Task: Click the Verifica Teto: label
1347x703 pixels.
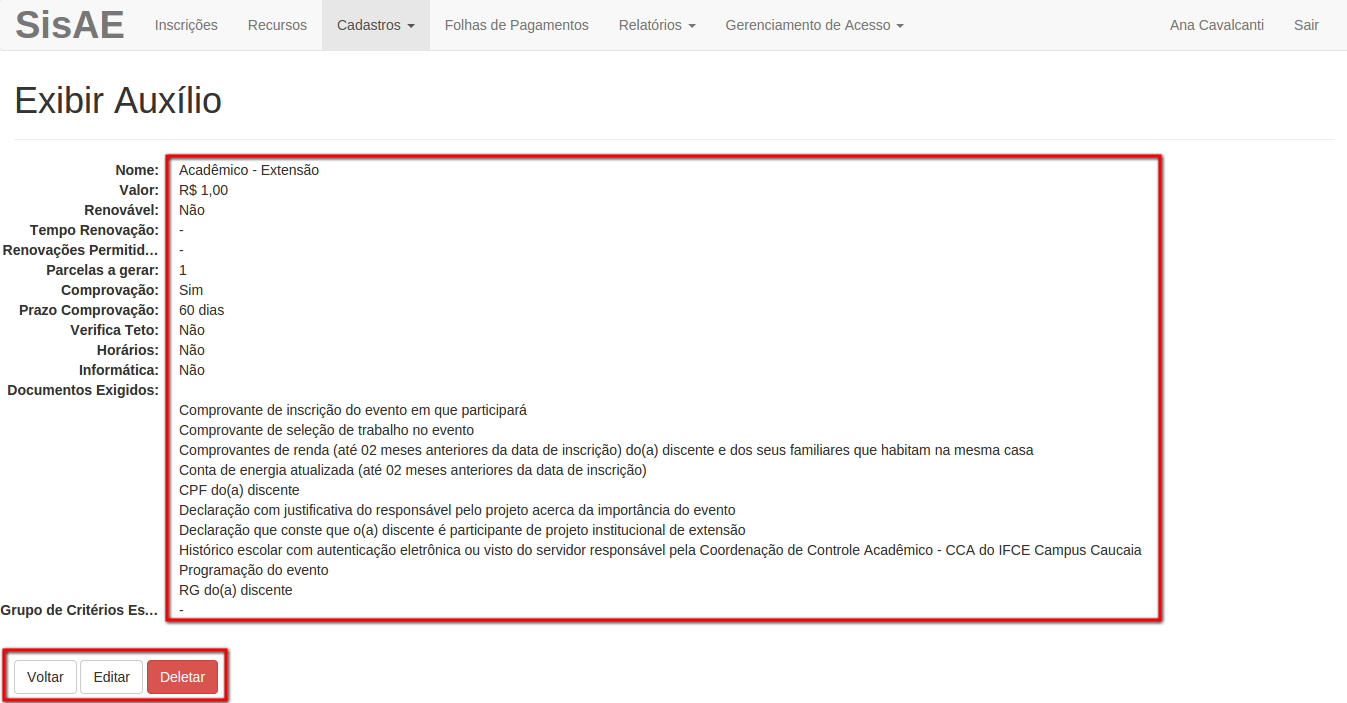Action: (x=114, y=330)
